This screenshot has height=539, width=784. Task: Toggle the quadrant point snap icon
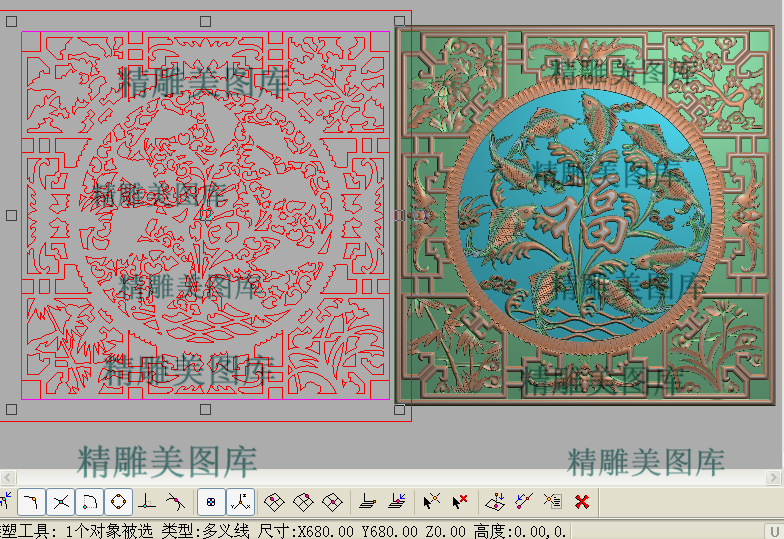click(x=118, y=502)
